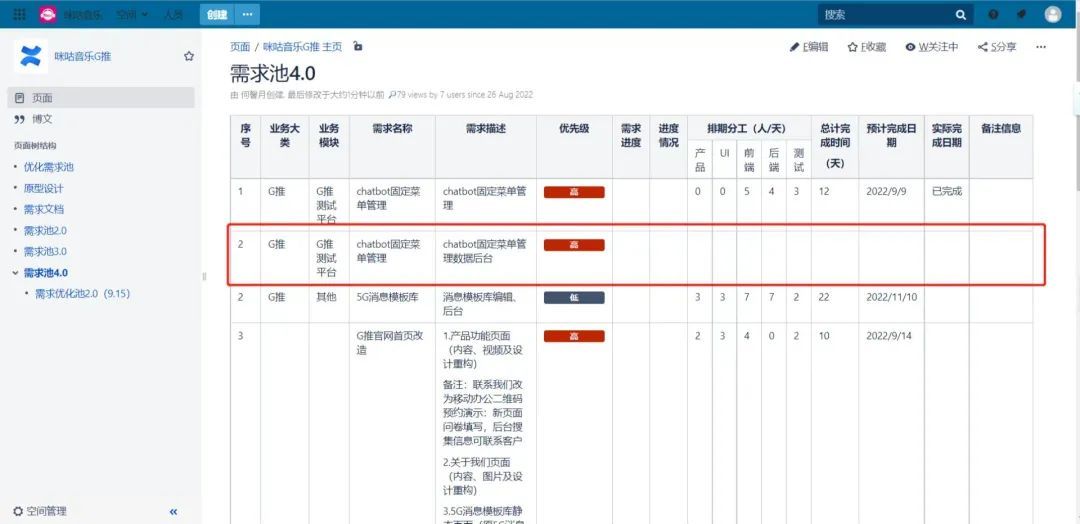Open the 需求池3.0 page in tree
Image resolution: width=1080 pixels, height=524 pixels.
pyautogui.click(x=45, y=251)
